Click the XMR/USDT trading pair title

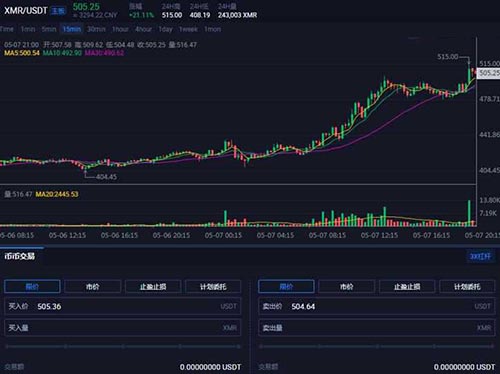26,11
